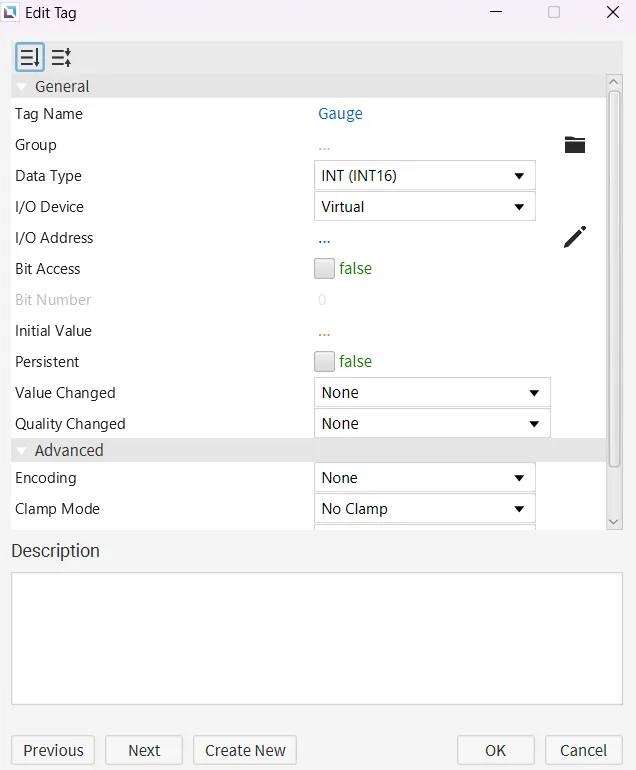Open the Quality Changed dropdown
The image size is (636, 770).
432,424
